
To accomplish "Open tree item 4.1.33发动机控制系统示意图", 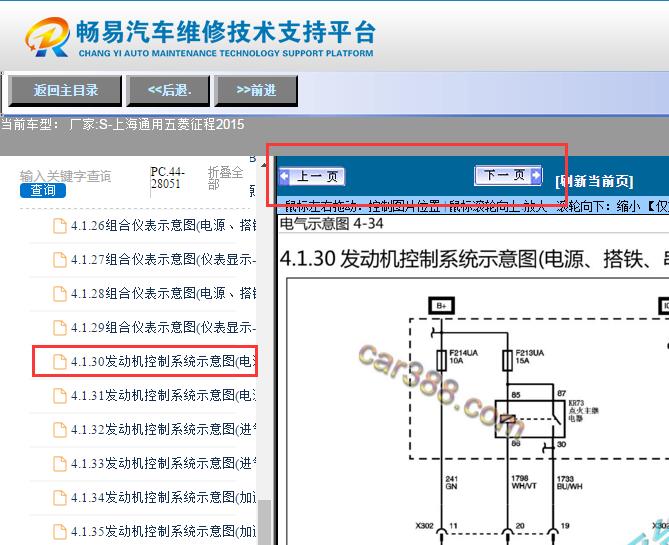I will pyautogui.click(x=163, y=463).
